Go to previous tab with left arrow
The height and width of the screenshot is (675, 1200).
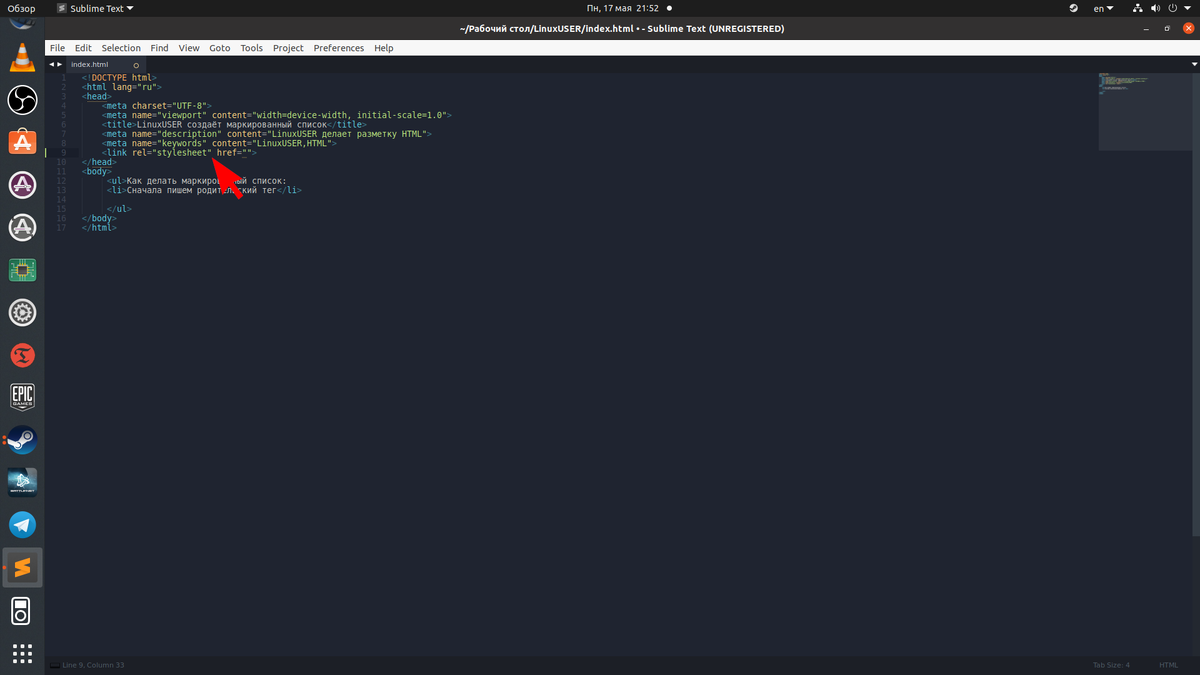click(52, 64)
